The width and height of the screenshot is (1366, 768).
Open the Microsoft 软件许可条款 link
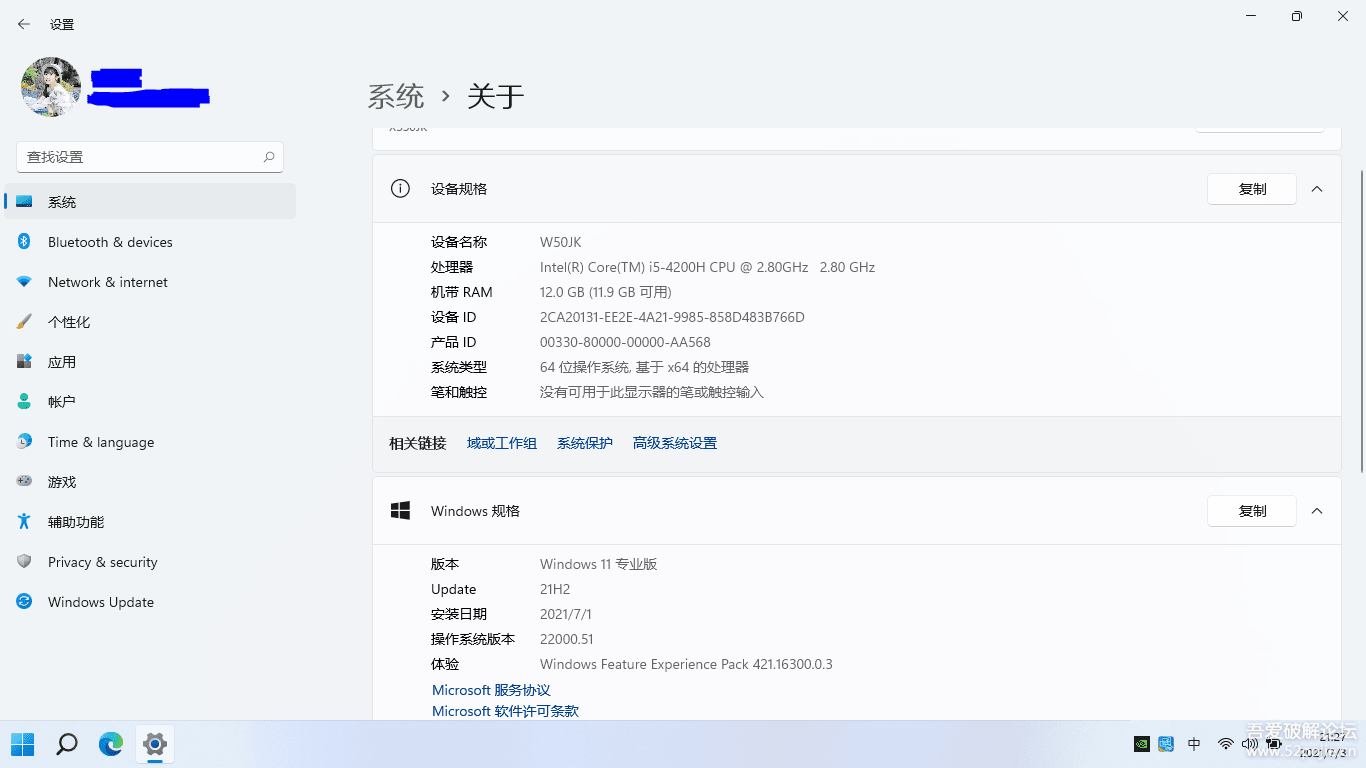[505, 711]
